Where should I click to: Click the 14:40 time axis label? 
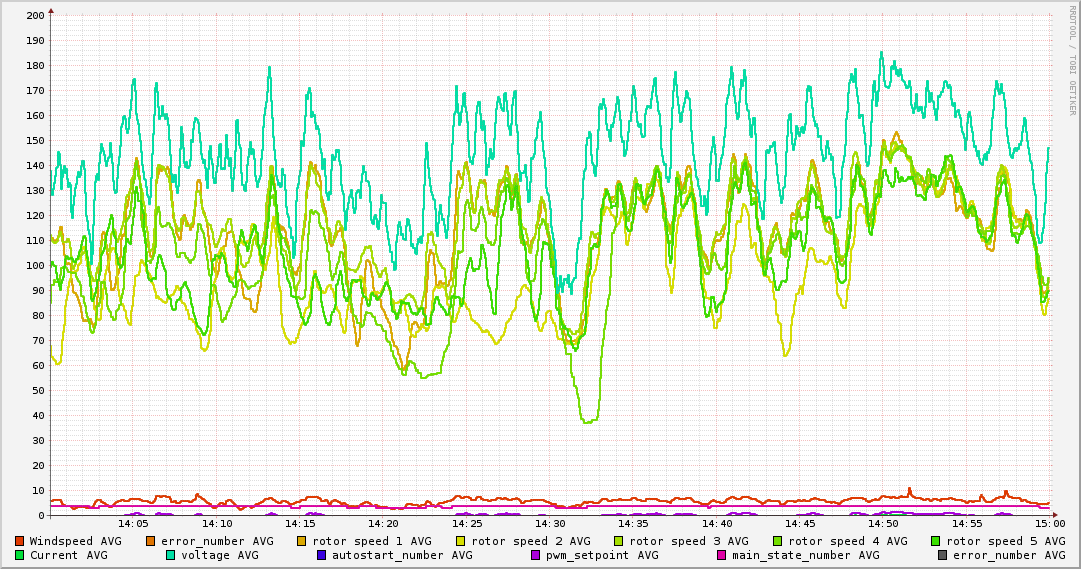(717, 524)
